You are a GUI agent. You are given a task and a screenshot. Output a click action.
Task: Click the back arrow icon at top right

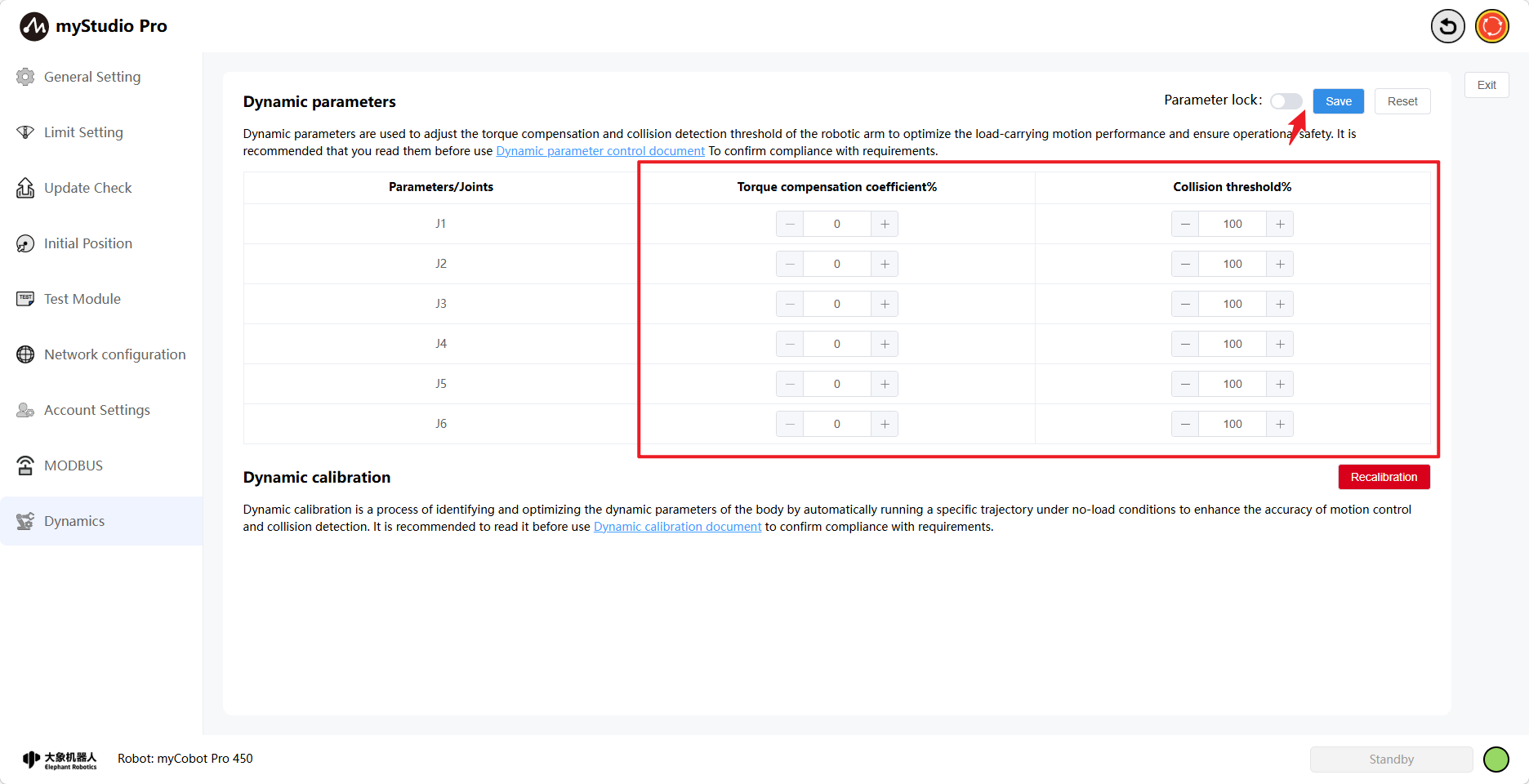click(x=1447, y=26)
